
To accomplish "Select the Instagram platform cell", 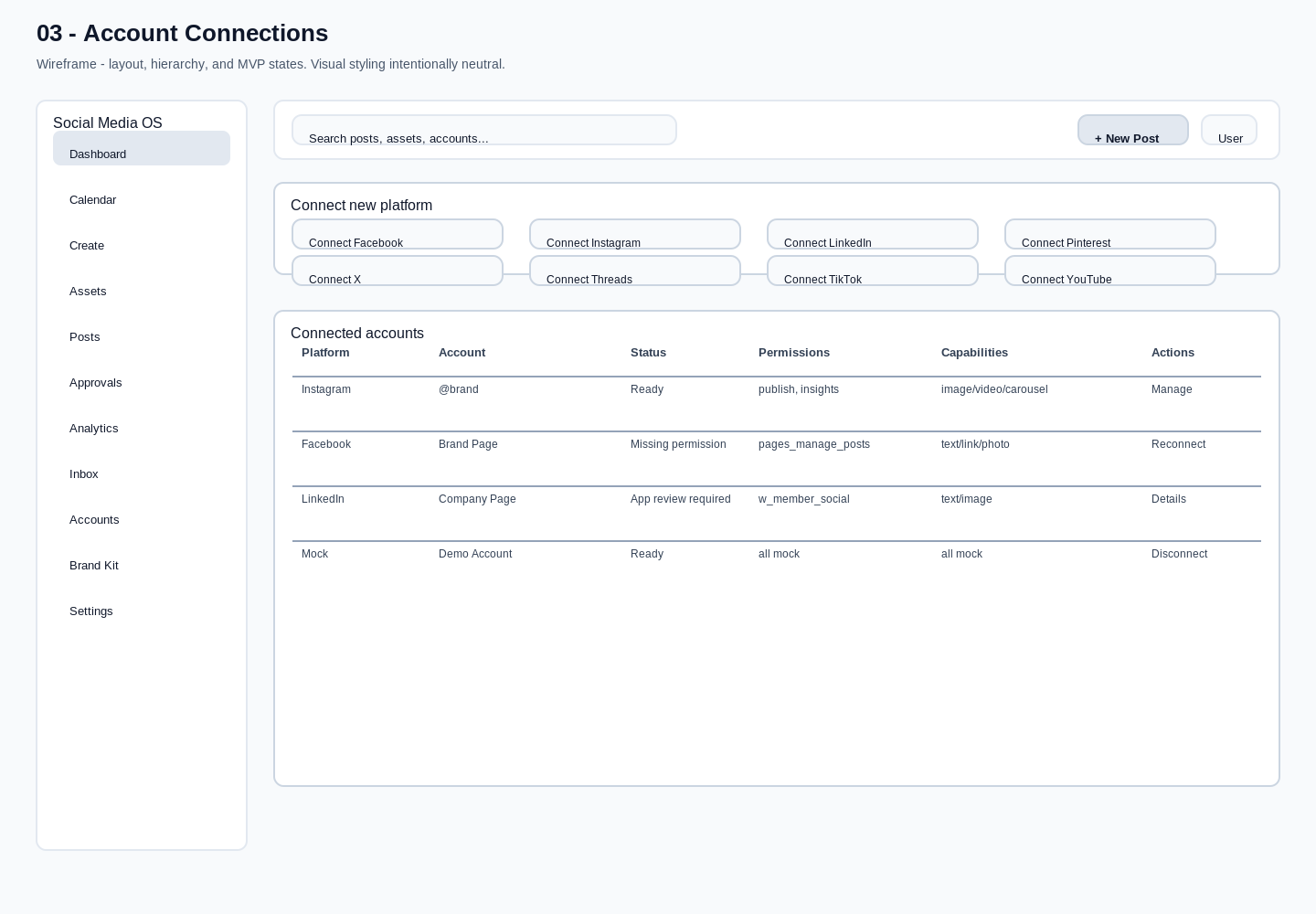I will click(326, 389).
